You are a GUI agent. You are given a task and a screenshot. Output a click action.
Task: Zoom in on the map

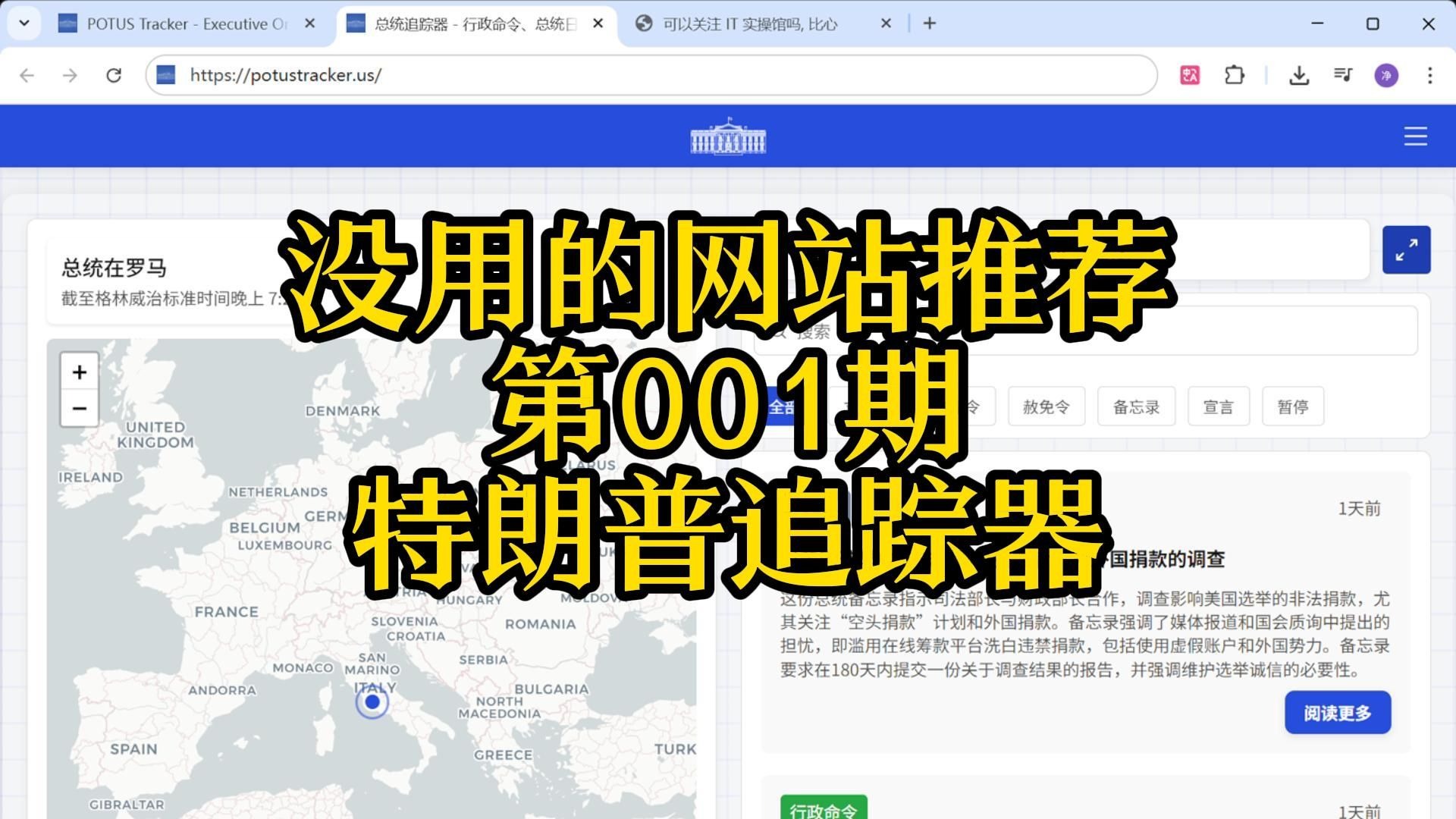point(79,372)
